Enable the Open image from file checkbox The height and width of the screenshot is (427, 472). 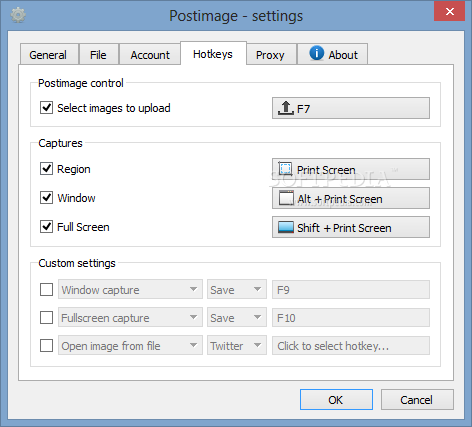[x=46, y=346]
